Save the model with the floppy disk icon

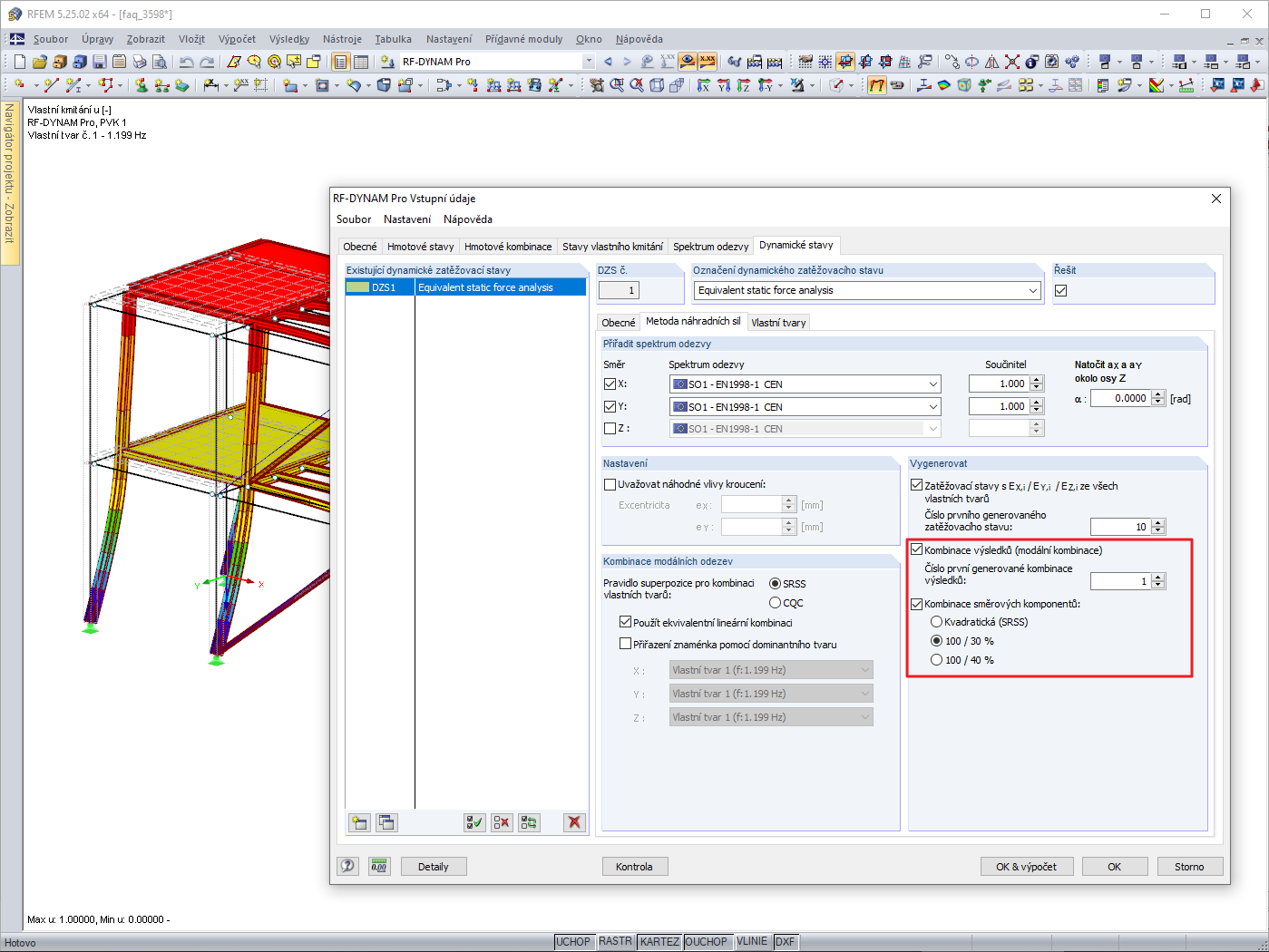tap(100, 62)
